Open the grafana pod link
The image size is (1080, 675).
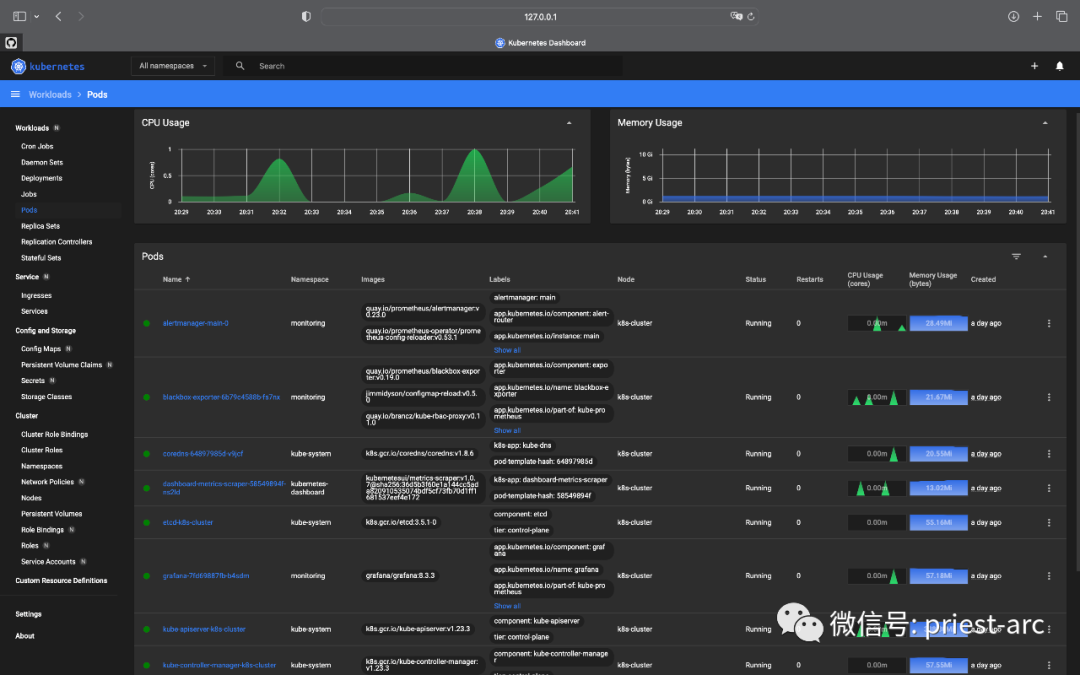pos(192,576)
